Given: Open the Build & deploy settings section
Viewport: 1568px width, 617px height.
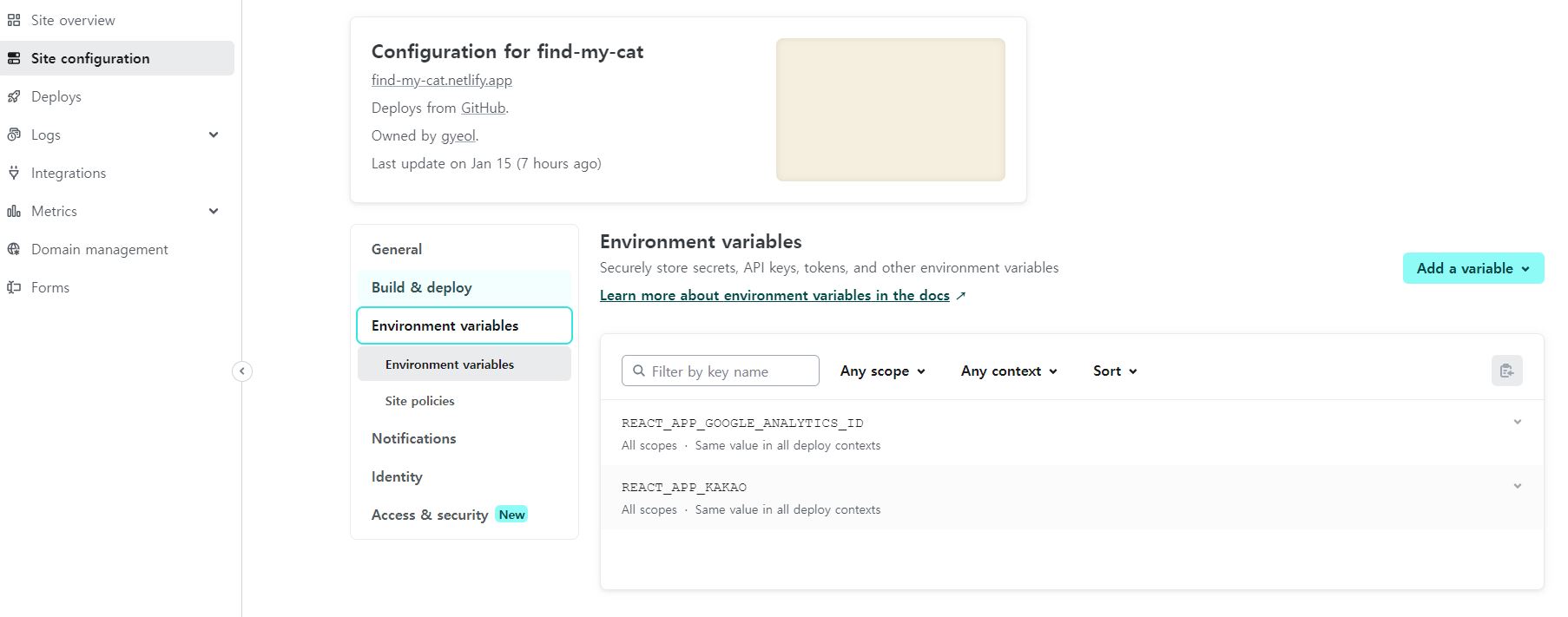Looking at the screenshot, I should [422, 287].
